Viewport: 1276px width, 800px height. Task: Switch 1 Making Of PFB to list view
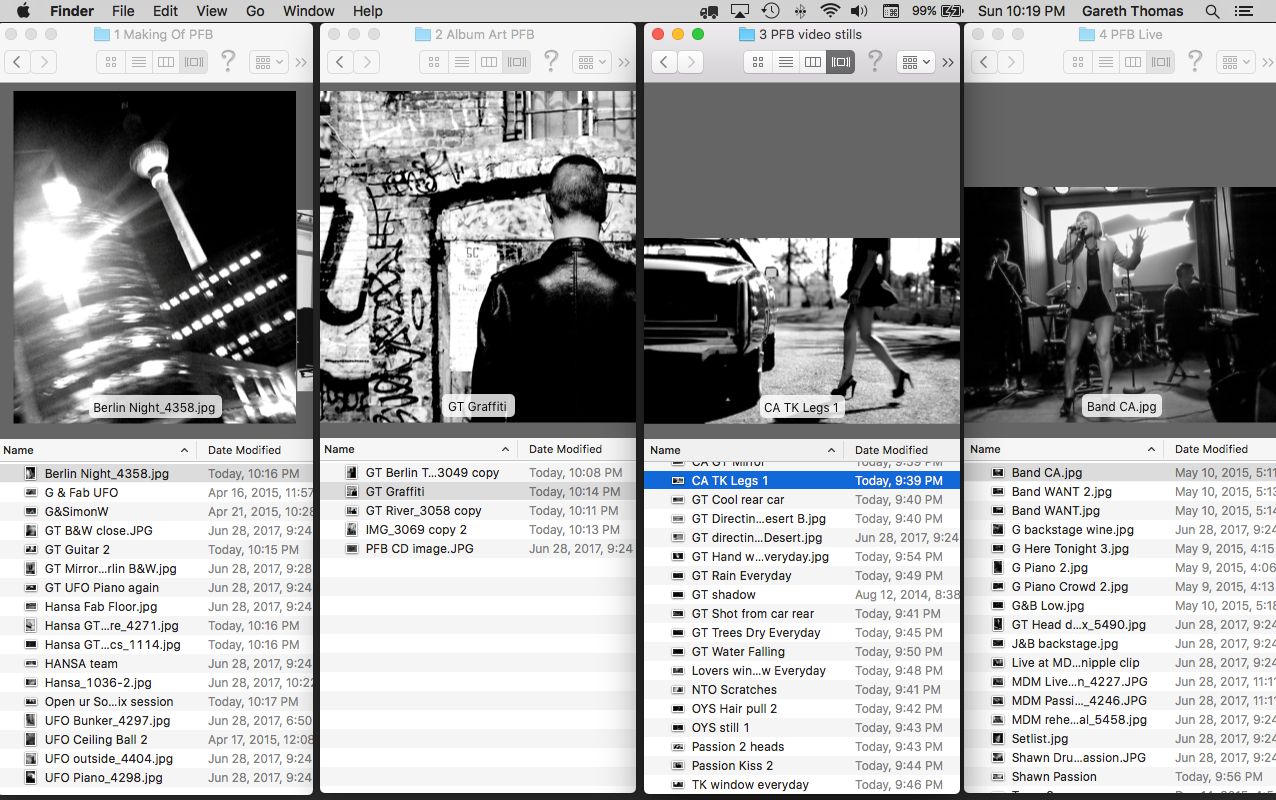coord(139,62)
